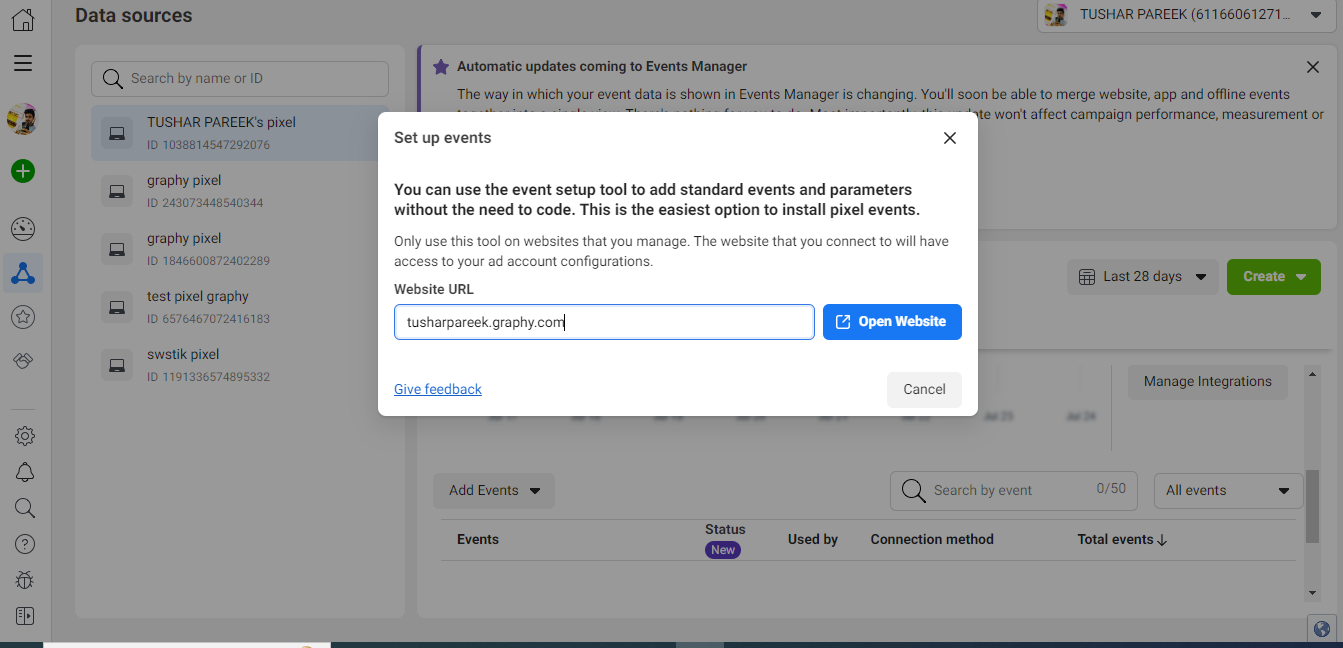This screenshot has height=648, width=1343.
Task: Close the Set up events dialog
Action: (x=949, y=138)
